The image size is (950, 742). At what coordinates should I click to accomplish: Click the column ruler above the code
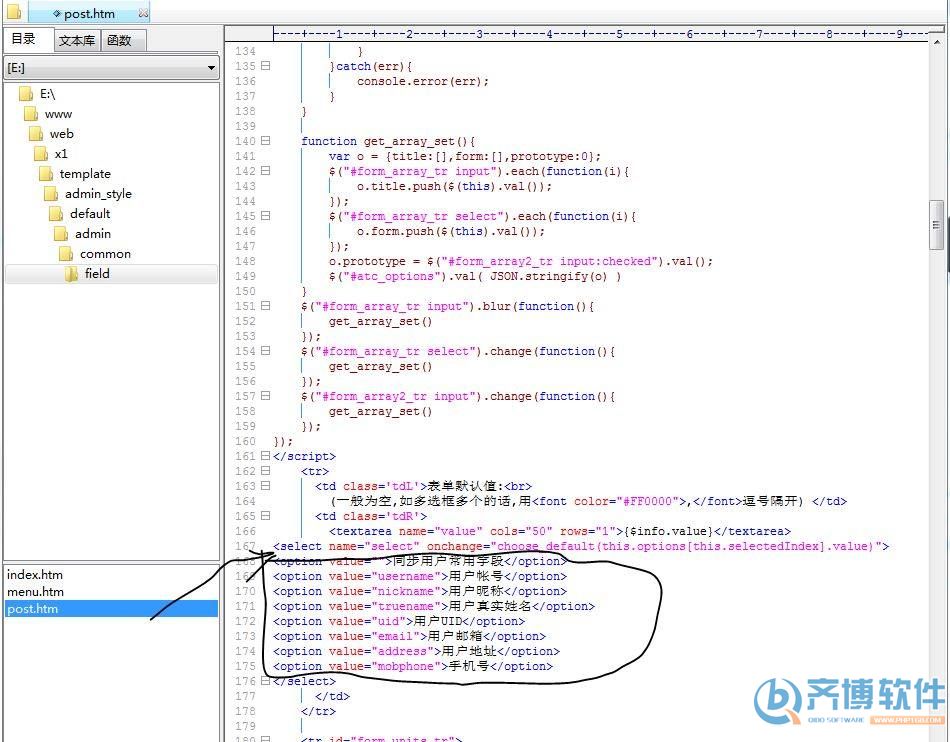point(600,34)
